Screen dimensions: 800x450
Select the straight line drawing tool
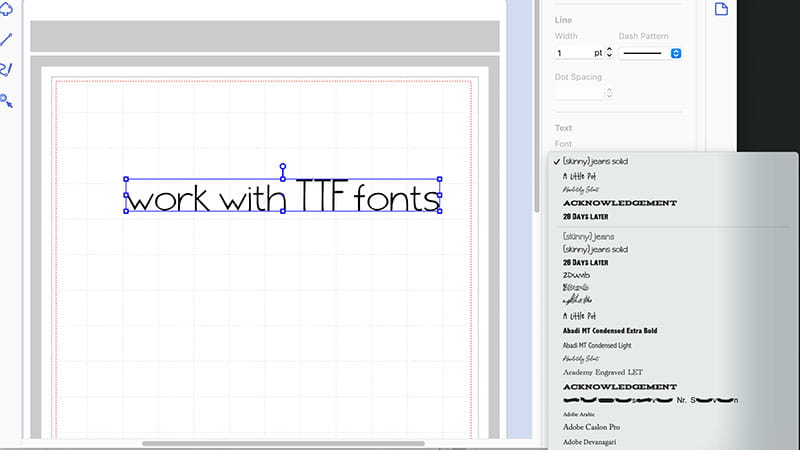(7, 40)
